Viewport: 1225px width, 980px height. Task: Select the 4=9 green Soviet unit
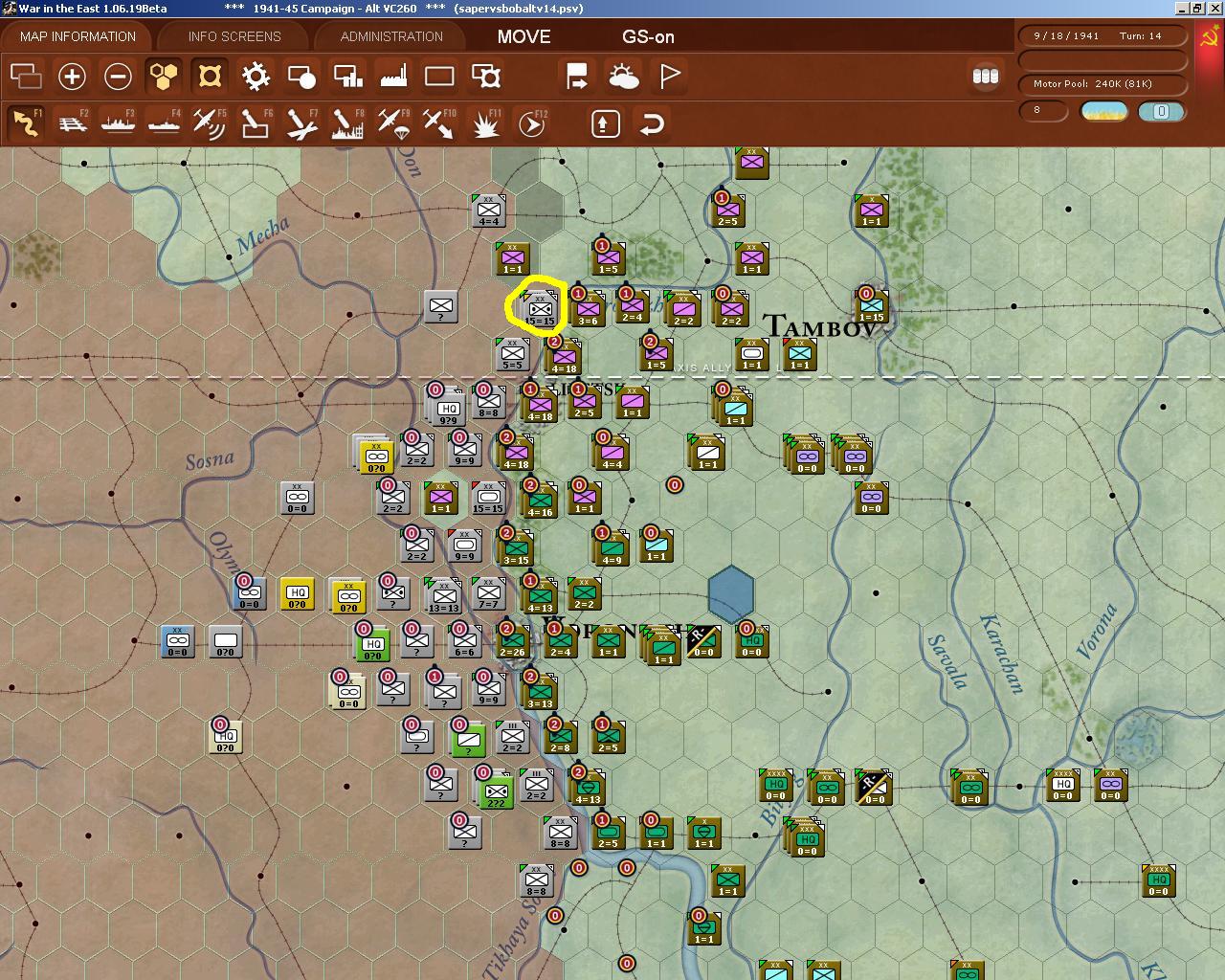pyautogui.click(x=612, y=548)
